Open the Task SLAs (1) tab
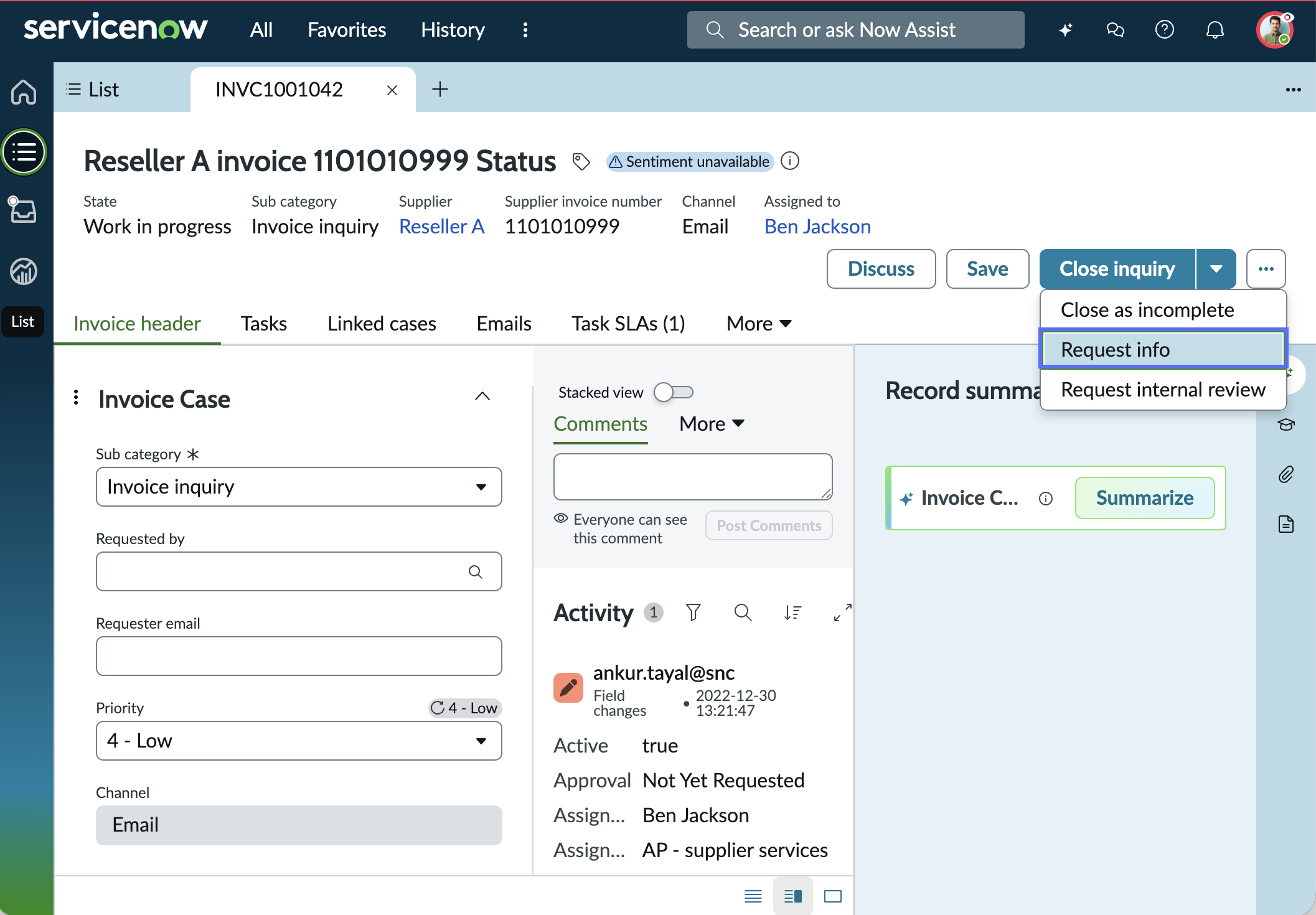This screenshot has height=915, width=1316. (x=628, y=324)
